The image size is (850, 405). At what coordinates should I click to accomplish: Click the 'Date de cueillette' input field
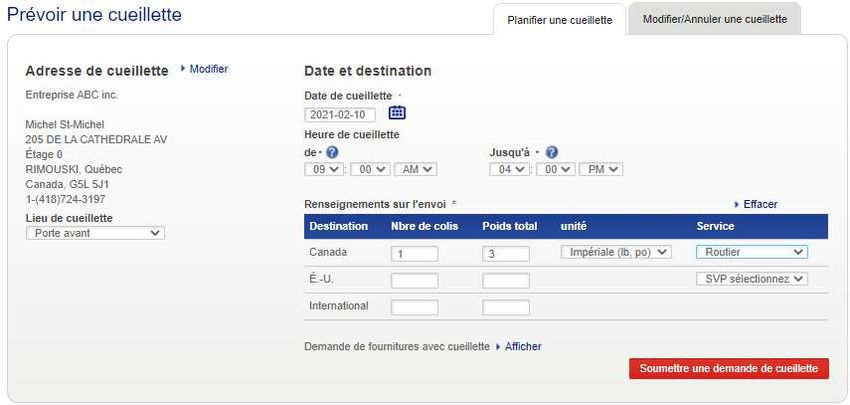340,114
